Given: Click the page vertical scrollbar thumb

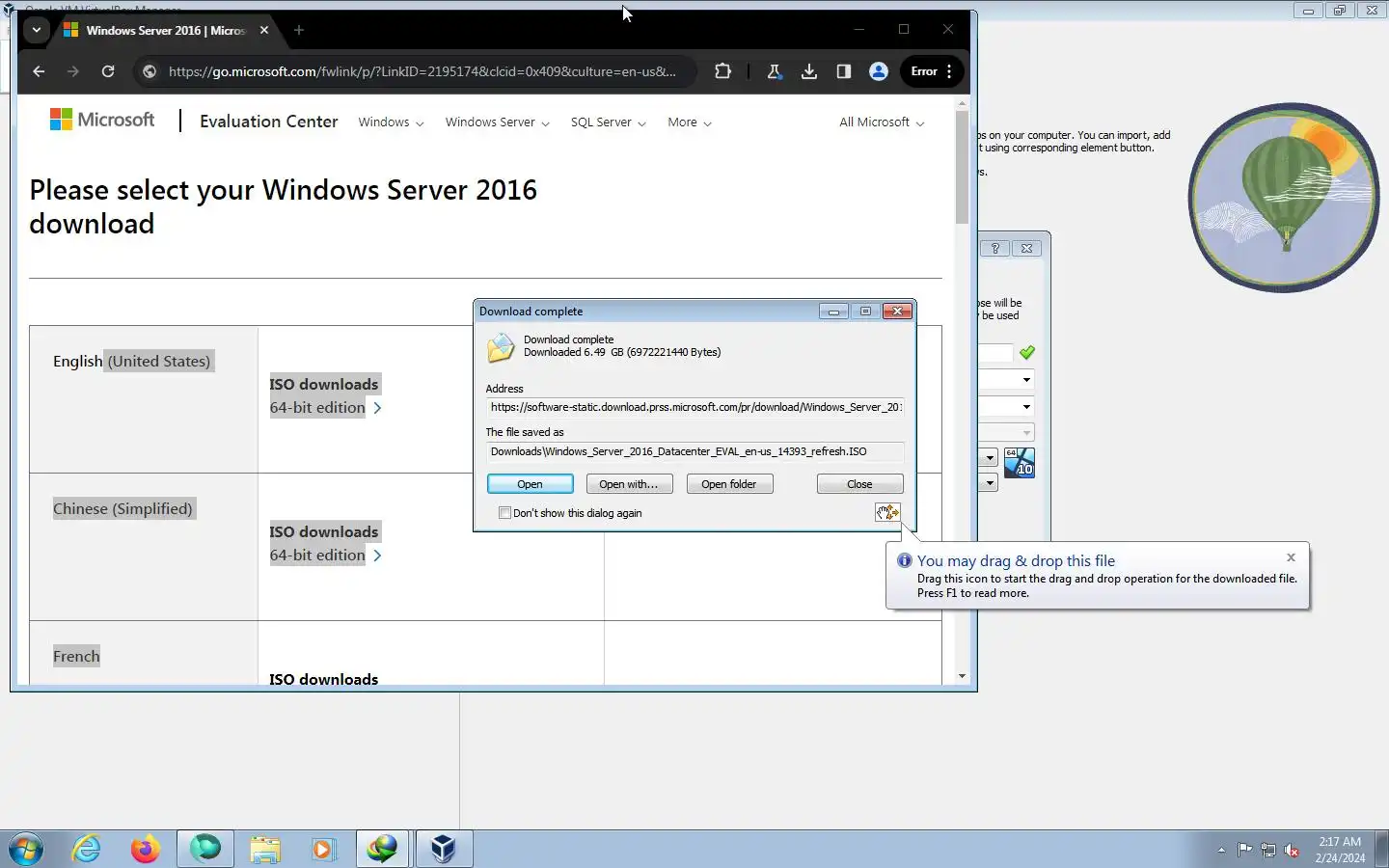Looking at the screenshot, I should tap(962, 167).
